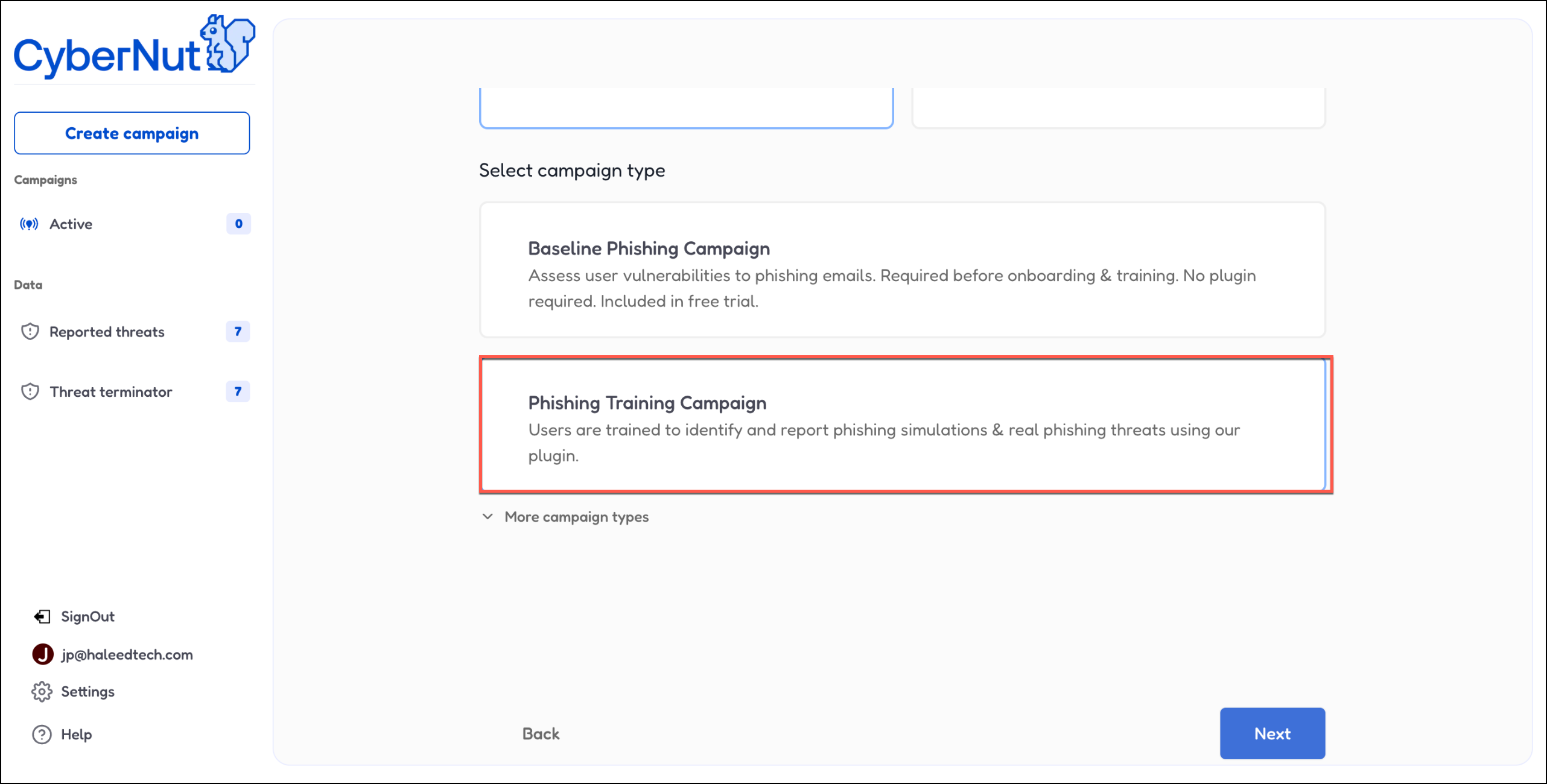This screenshot has height=784, width=1547.
Task: Click the blue-outlined card above campaign types
Action: coord(686,107)
